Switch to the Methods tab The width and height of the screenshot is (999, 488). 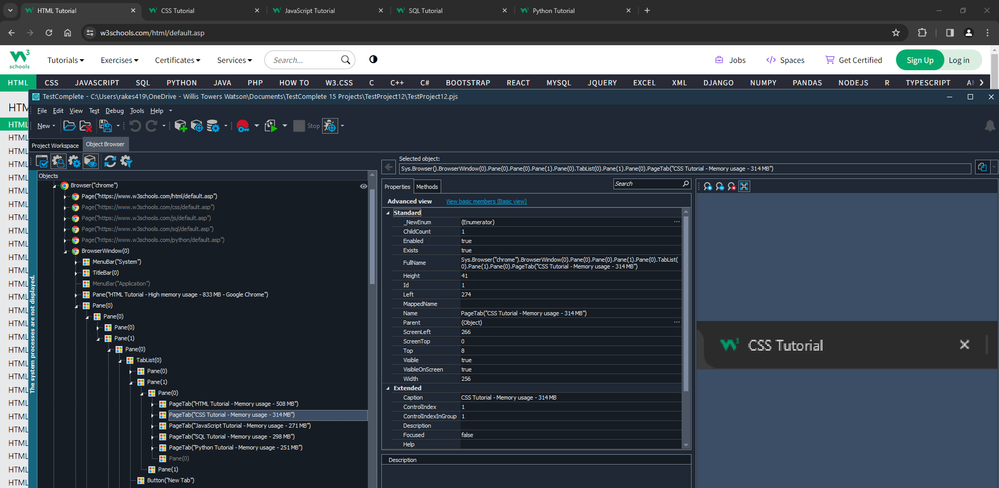[426, 186]
